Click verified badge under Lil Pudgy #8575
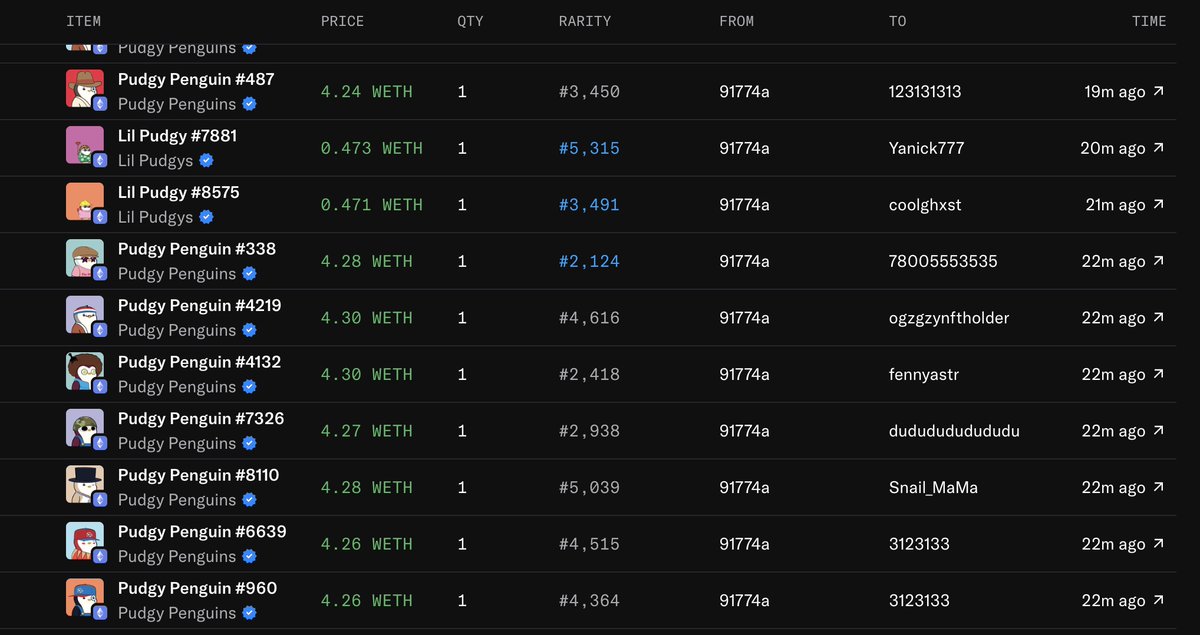This screenshot has width=1200, height=635. (x=206, y=217)
